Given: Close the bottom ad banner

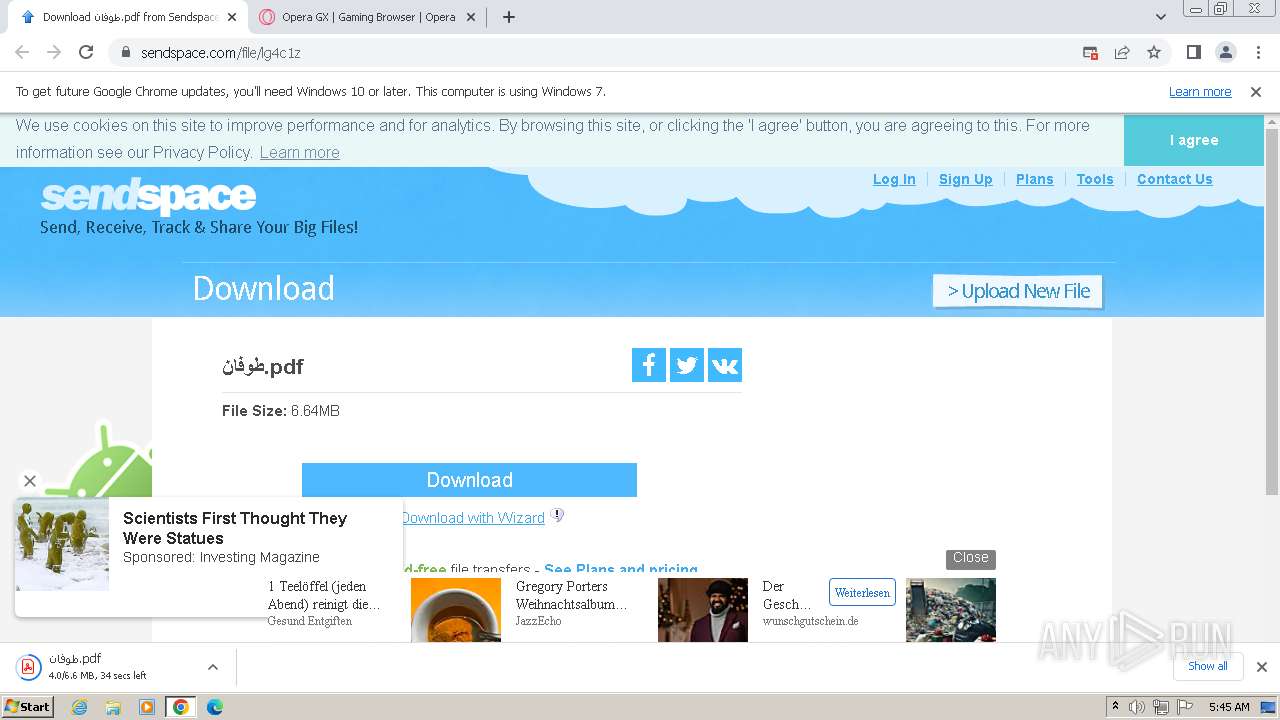Looking at the screenshot, I should [x=970, y=558].
